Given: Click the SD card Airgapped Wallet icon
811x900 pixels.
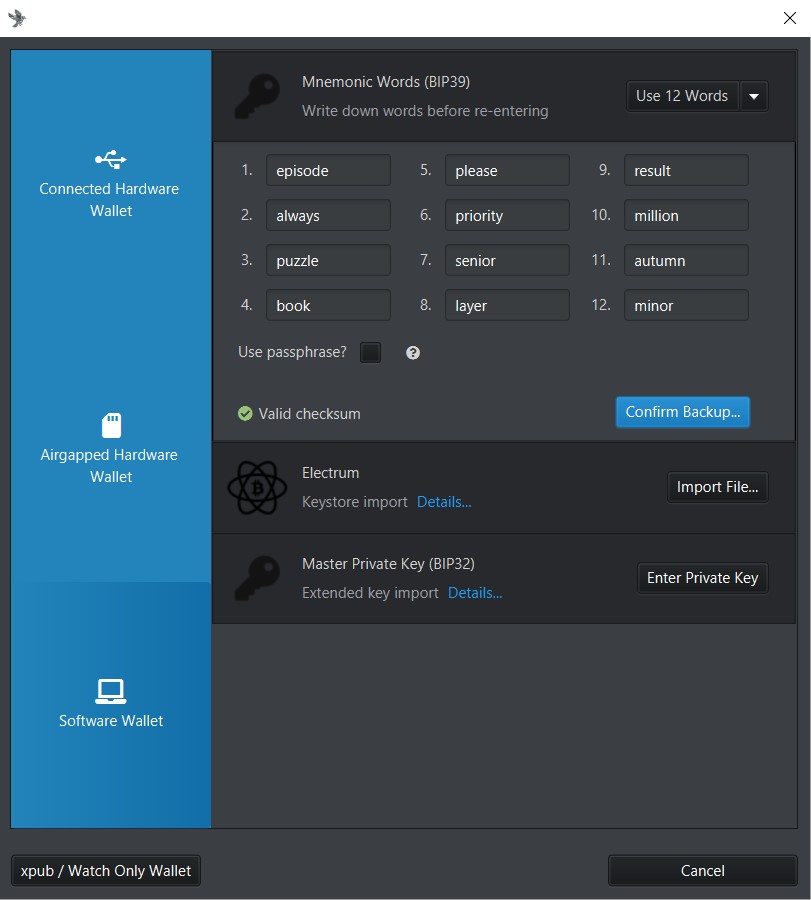Looking at the screenshot, I should [x=111, y=425].
